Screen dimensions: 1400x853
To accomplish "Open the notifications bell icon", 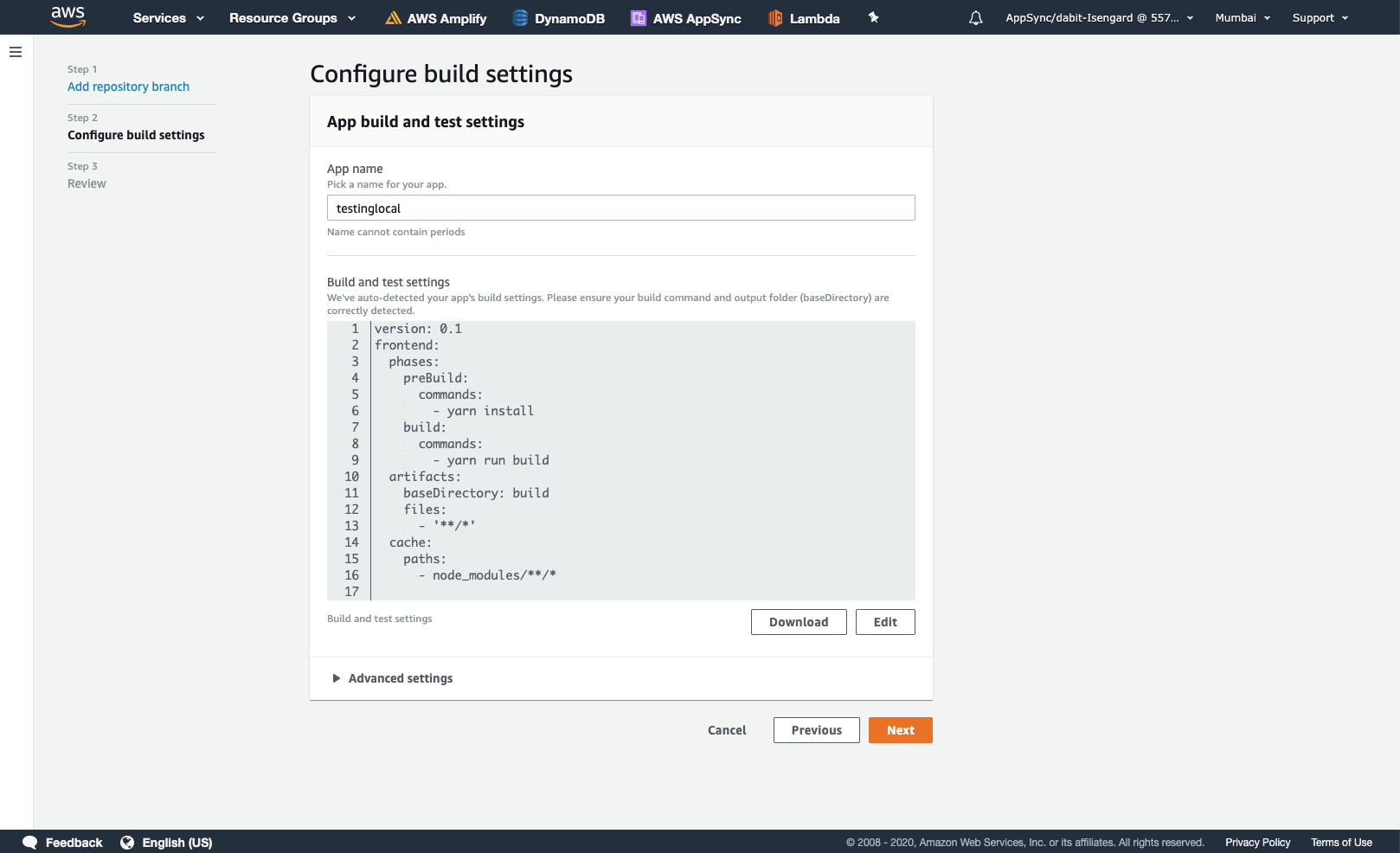I will pos(976,17).
